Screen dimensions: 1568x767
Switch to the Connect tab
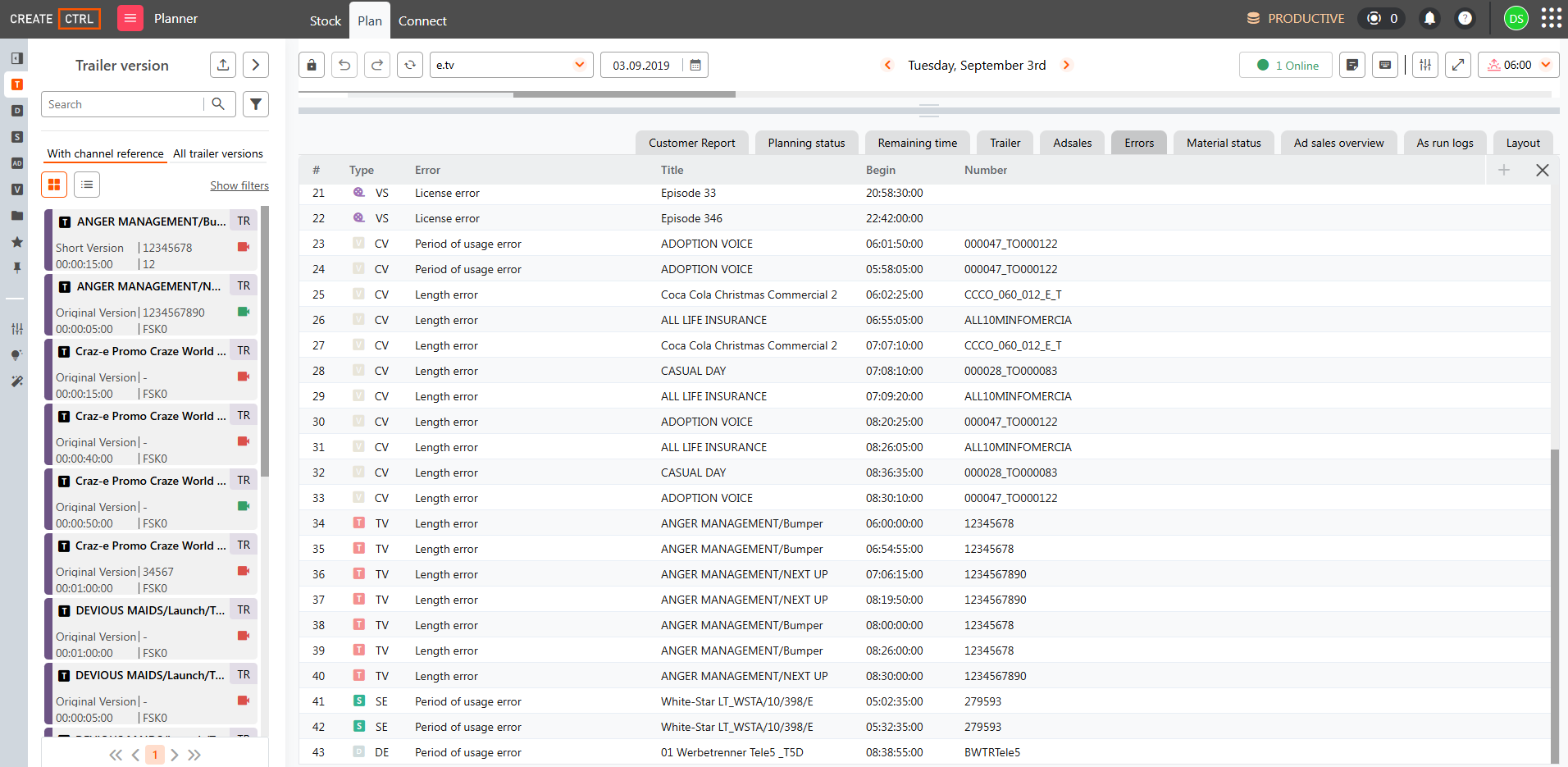point(422,21)
